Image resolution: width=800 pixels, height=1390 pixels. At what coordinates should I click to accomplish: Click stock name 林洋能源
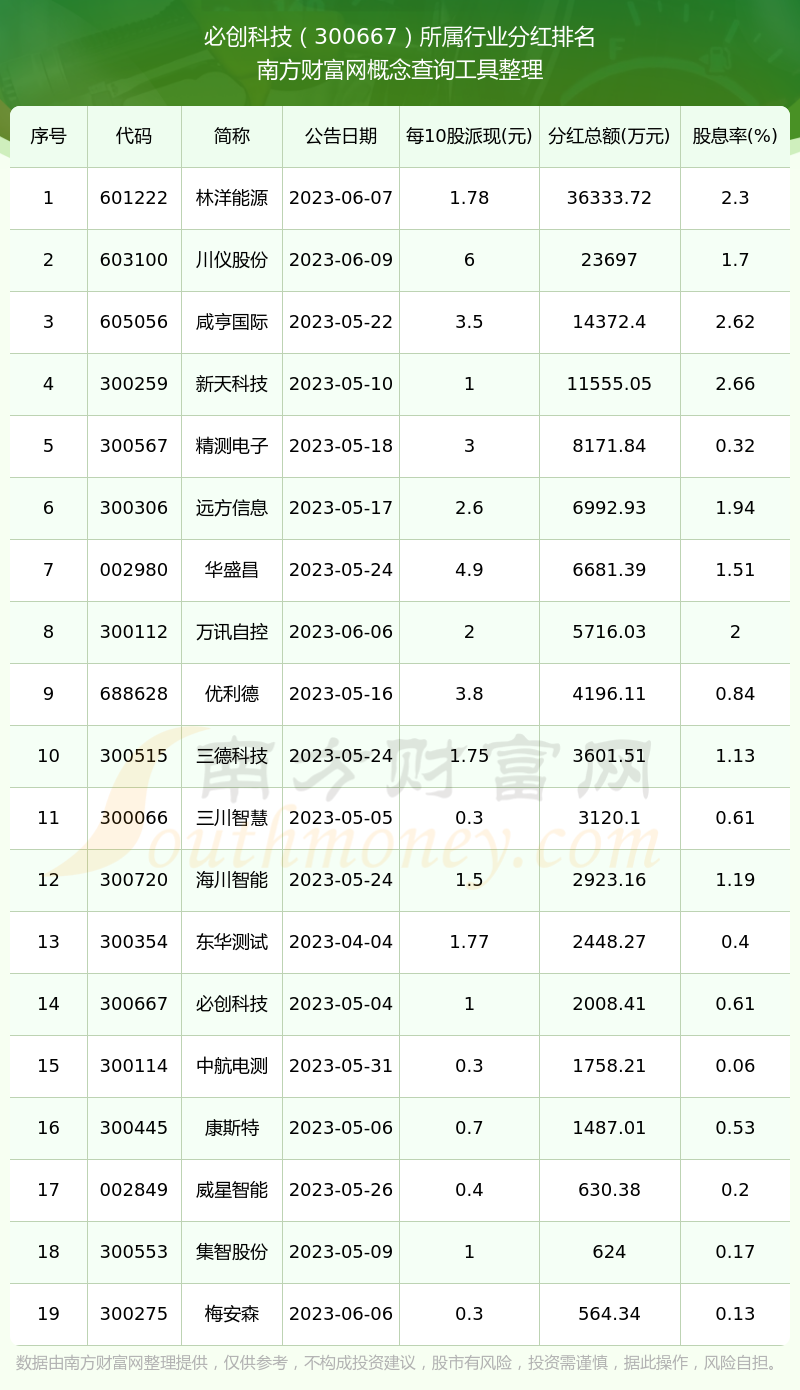pos(232,198)
